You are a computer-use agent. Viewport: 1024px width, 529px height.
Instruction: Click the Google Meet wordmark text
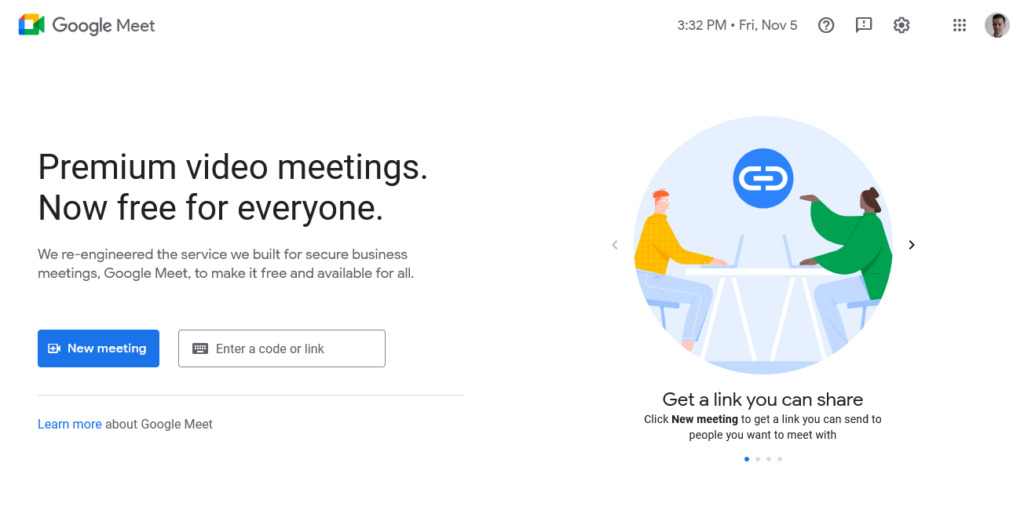click(103, 25)
